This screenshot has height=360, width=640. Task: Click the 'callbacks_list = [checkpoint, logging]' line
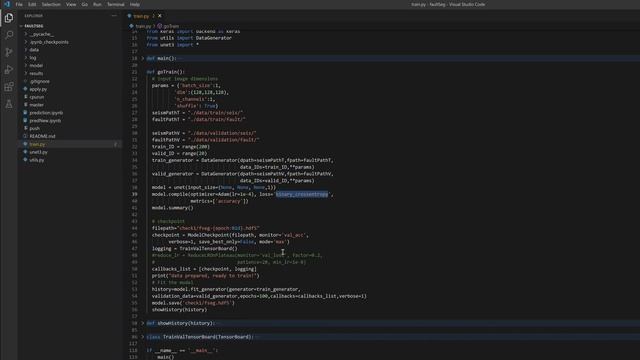tap(204, 269)
